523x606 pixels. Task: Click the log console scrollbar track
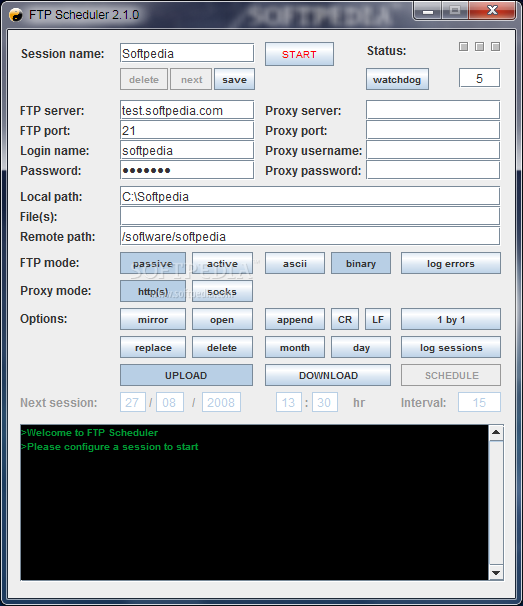click(x=496, y=502)
